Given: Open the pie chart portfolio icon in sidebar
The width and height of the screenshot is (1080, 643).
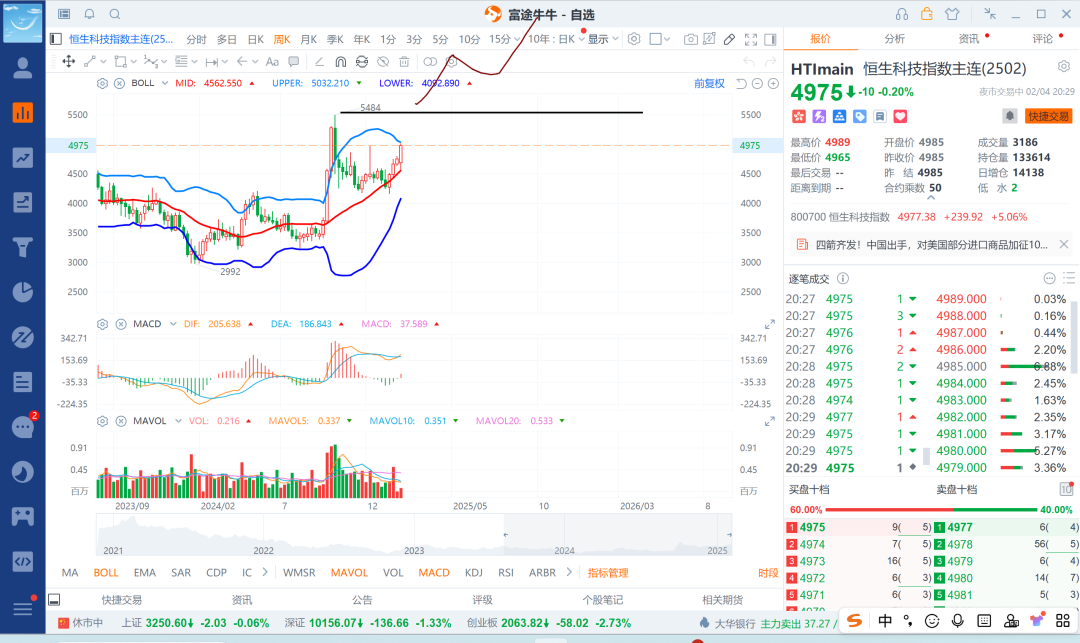Looking at the screenshot, I should (23, 292).
